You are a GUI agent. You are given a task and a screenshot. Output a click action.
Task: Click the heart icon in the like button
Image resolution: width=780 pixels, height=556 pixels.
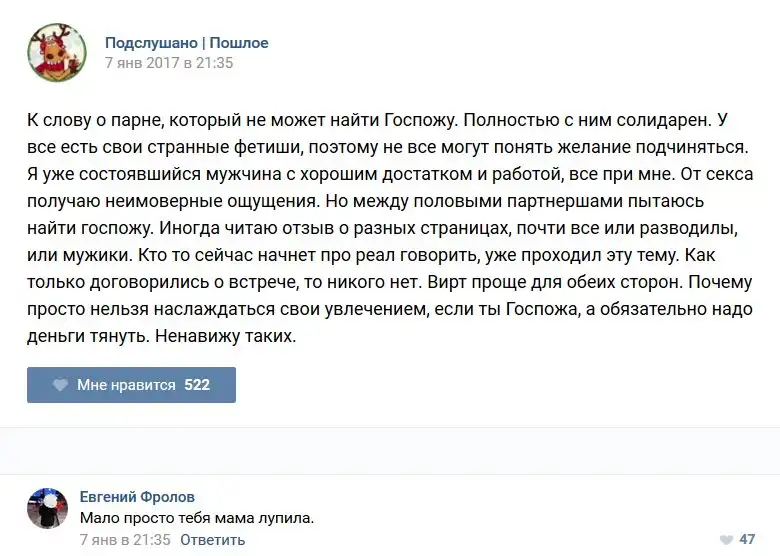[x=60, y=385]
